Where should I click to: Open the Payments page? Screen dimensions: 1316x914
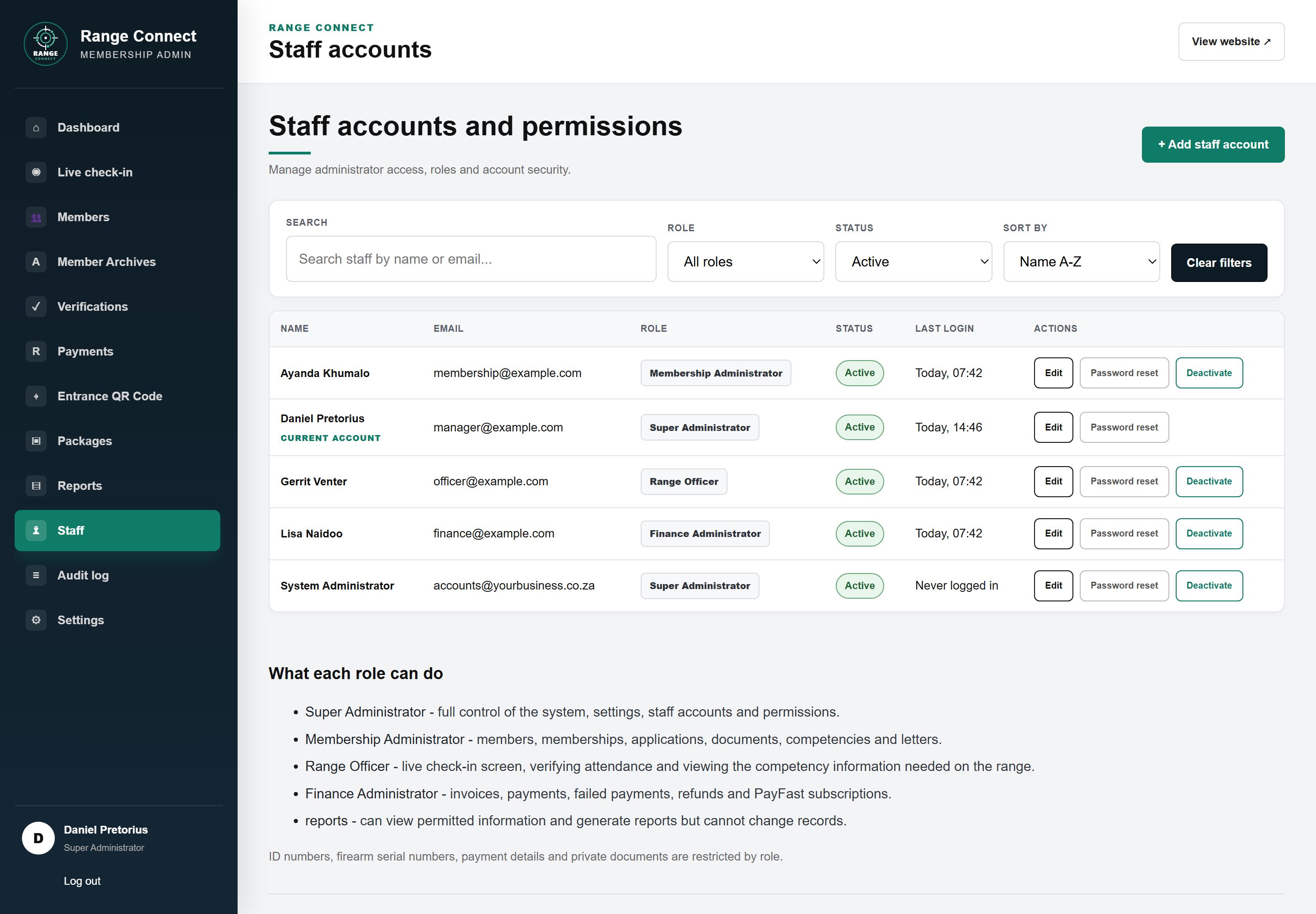pos(117,351)
